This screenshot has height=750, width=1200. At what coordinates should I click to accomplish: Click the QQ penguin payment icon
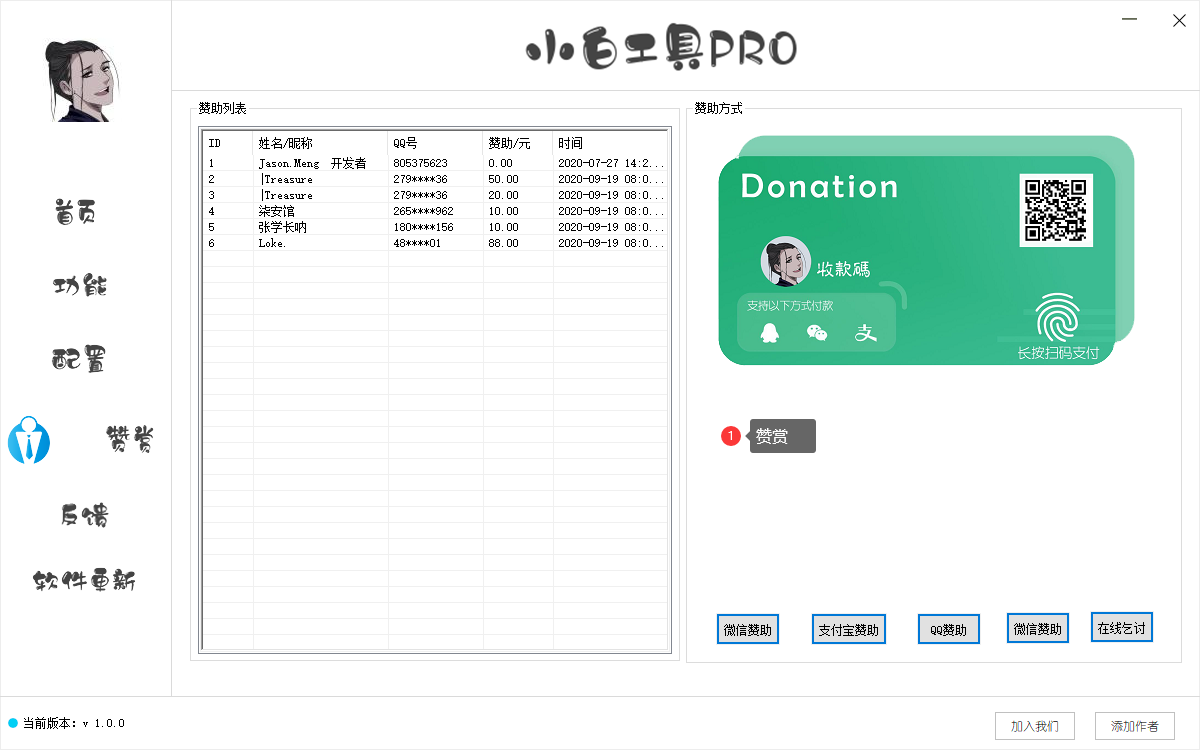pyautogui.click(x=768, y=333)
